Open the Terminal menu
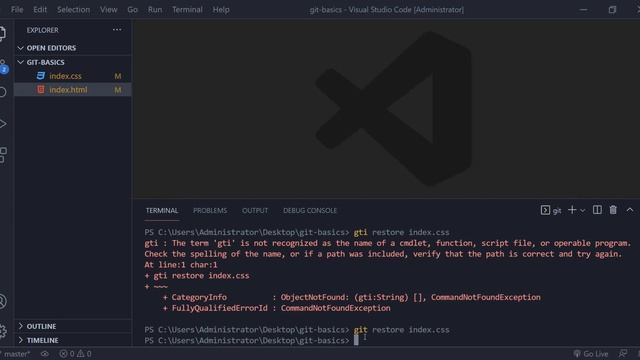640x360 pixels. [x=187, y=9]
